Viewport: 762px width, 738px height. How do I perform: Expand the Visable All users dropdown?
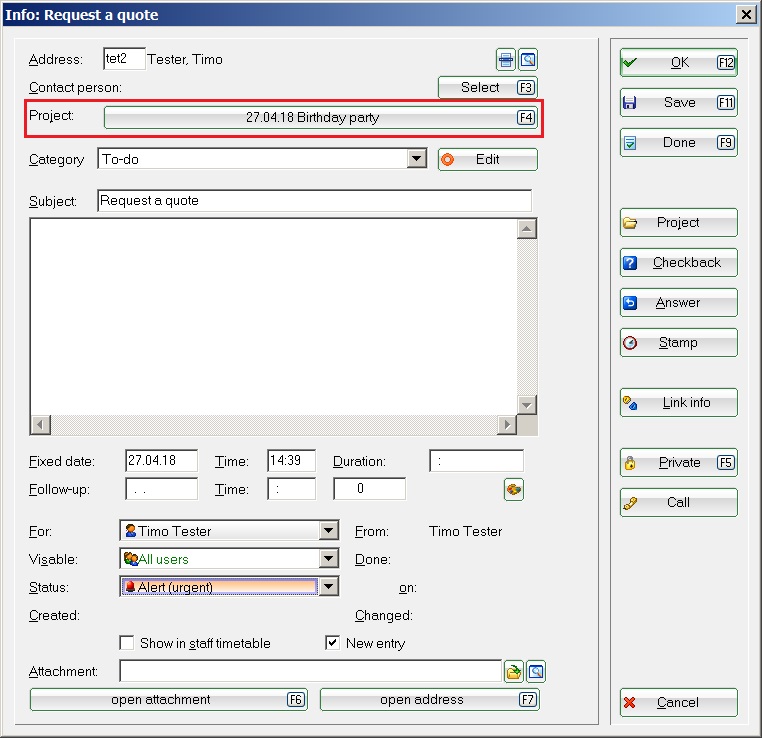pyautogui.click(x=328, y=559)
